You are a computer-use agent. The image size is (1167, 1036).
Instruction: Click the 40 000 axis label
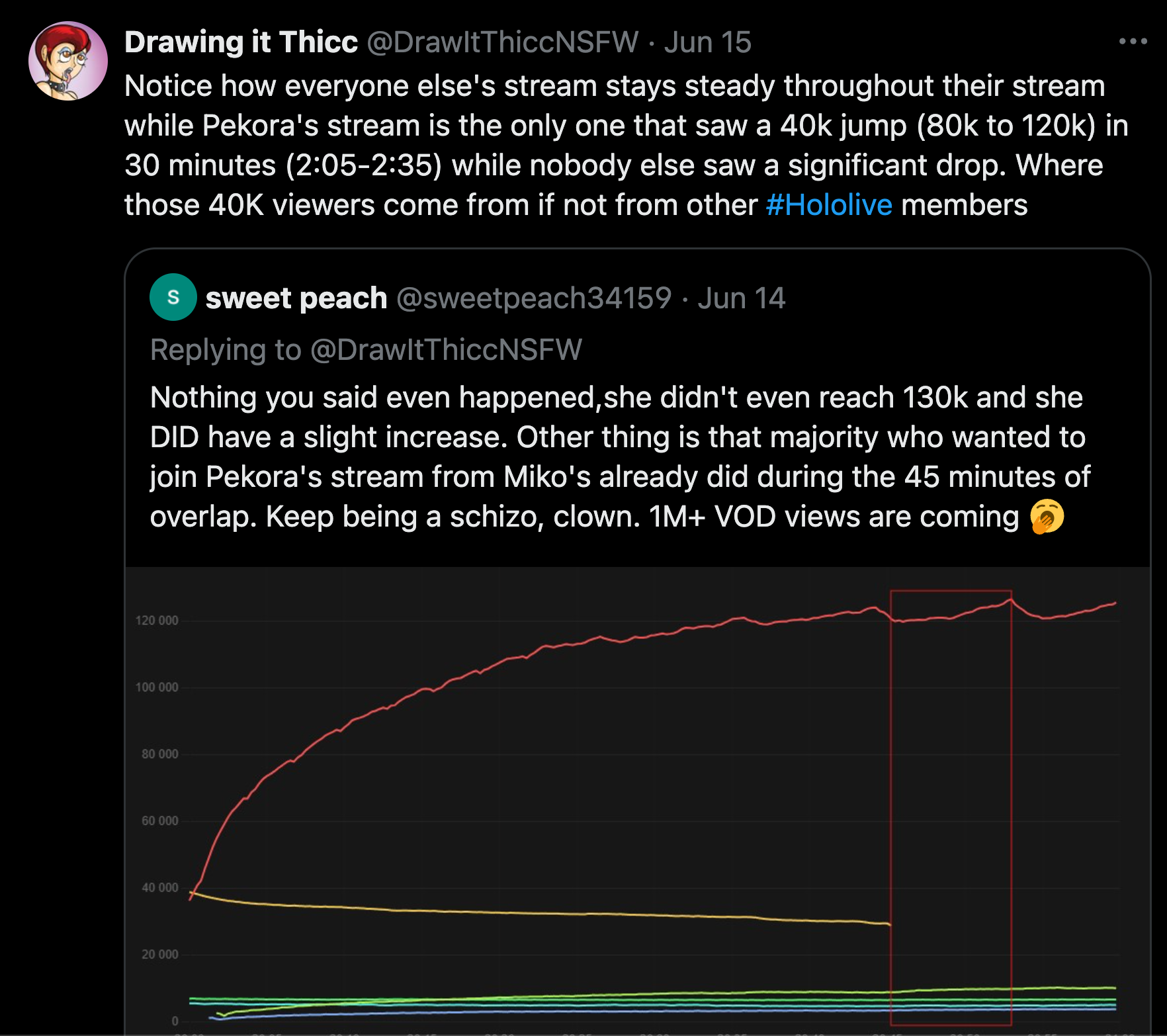[159, 887]
